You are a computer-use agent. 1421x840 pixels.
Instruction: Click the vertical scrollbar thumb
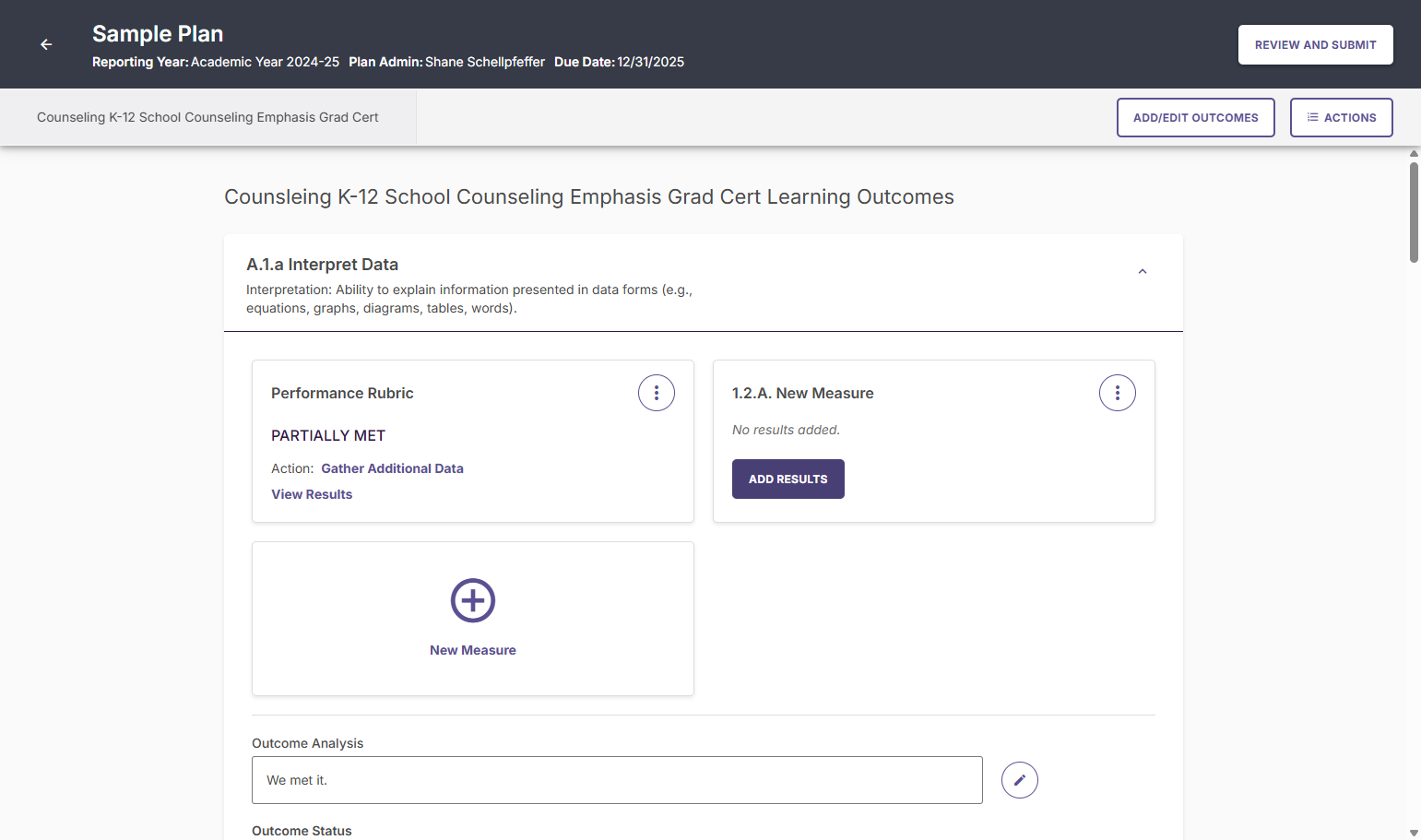pyautogui.click(x=1414, y=213)
